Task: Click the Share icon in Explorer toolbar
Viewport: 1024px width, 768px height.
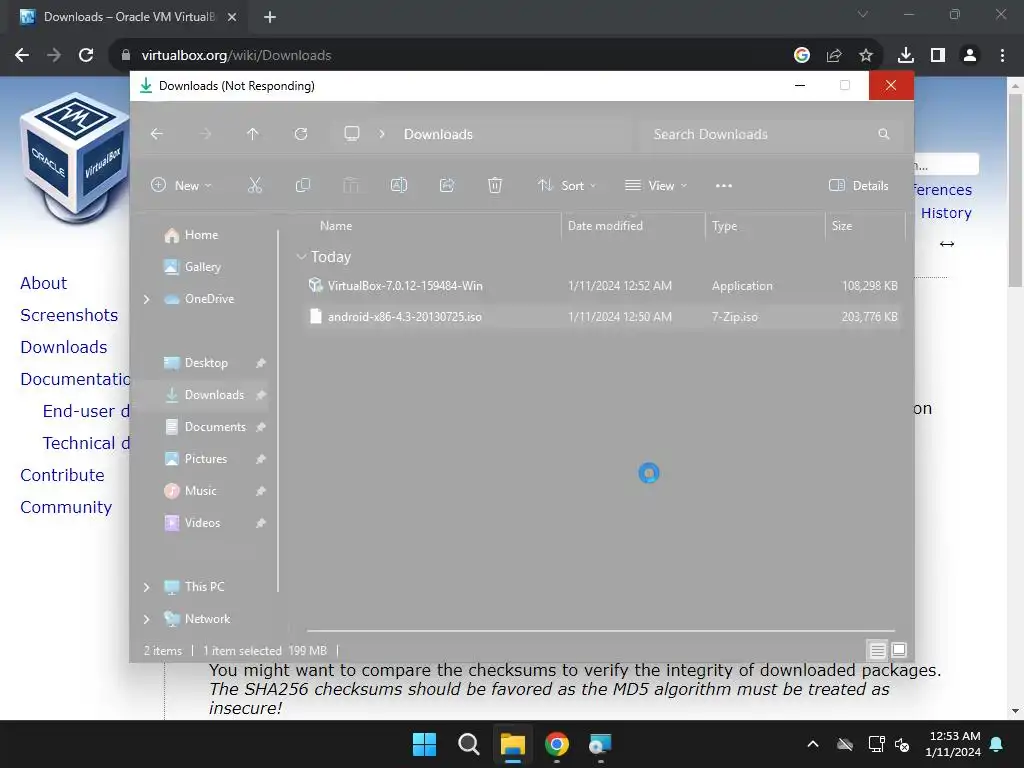Action: click(x=447, y=185)
